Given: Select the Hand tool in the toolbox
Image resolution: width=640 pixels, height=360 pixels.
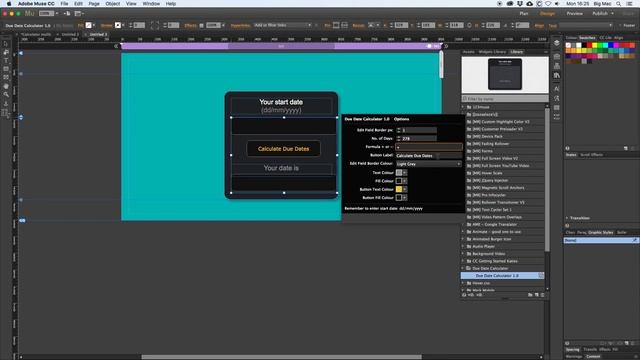Looking at the screenshot, I should pyautogui.click(x=6, y=86).
